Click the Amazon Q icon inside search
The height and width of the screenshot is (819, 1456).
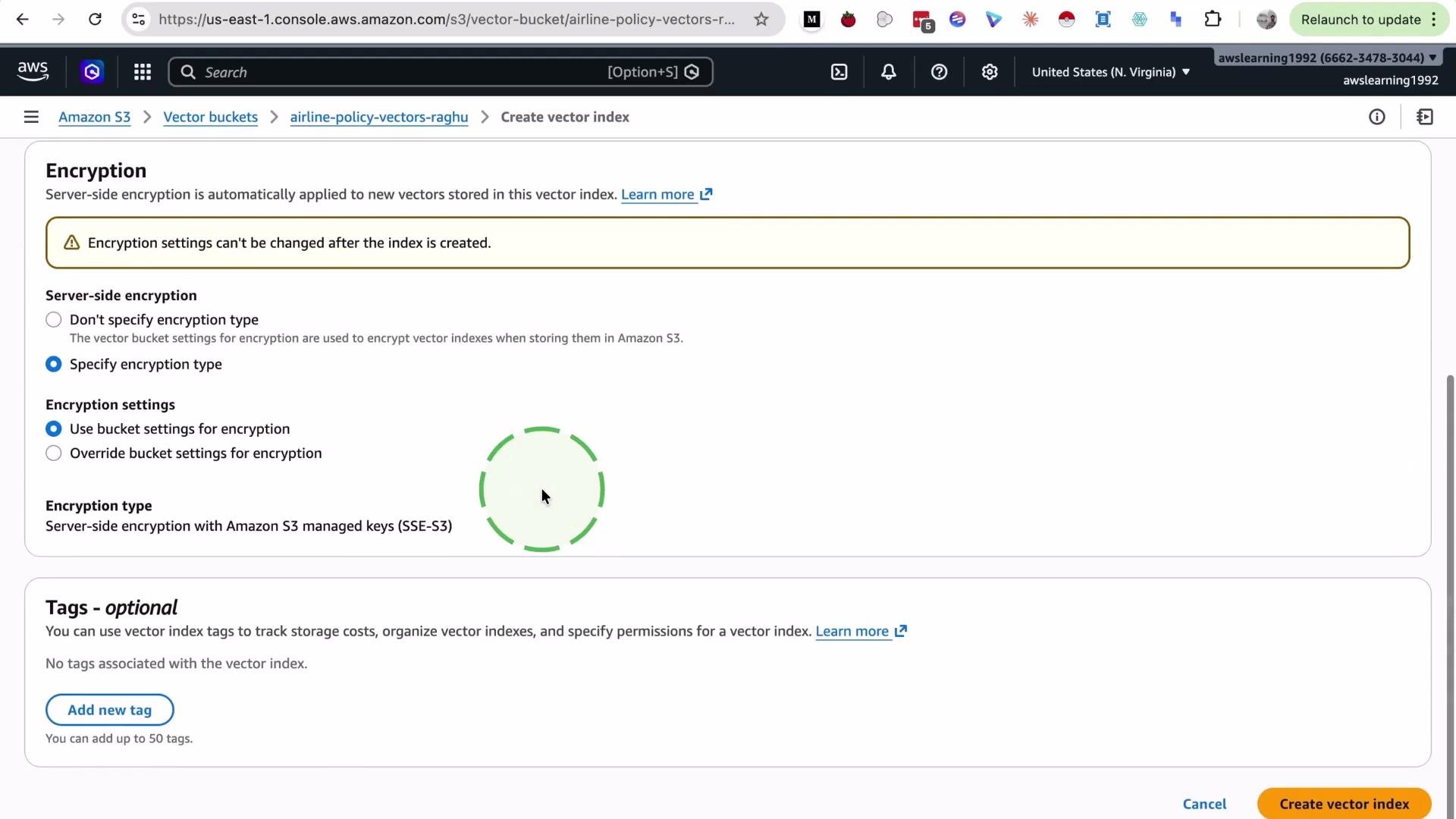tap(692, 72)
